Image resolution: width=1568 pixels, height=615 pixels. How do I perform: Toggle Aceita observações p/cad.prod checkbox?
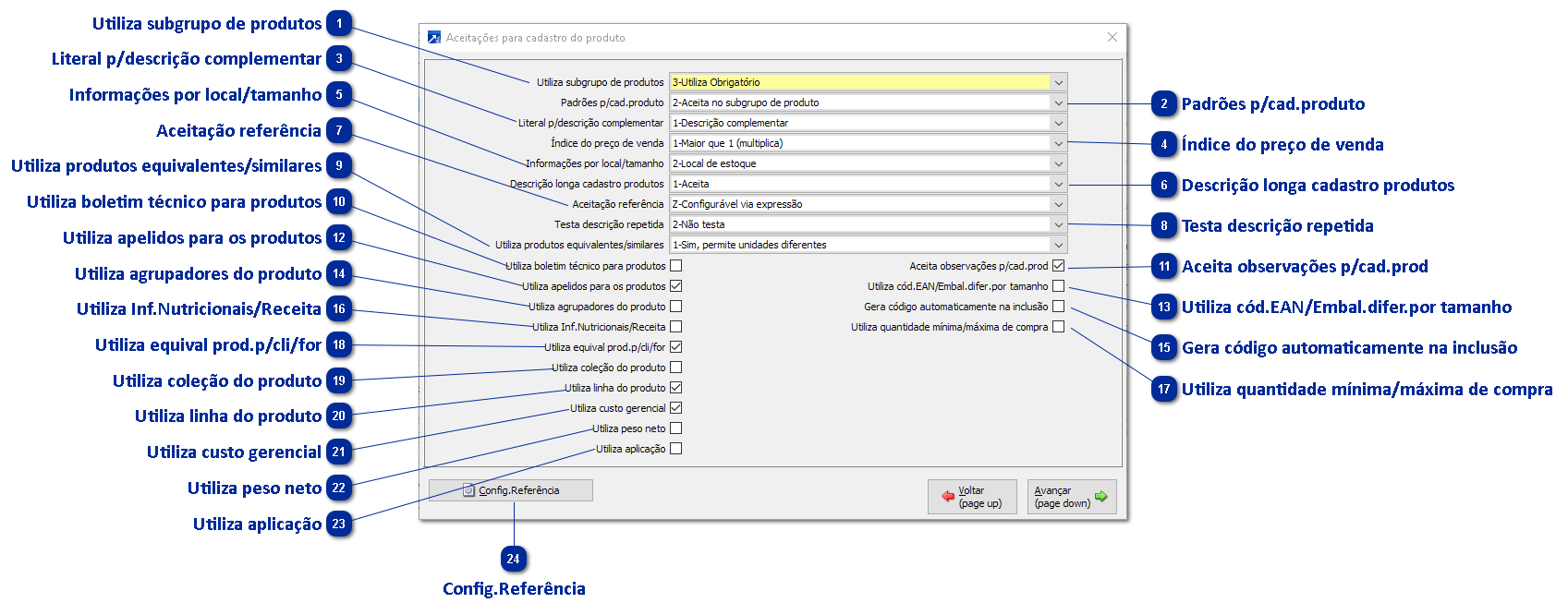(x=1059, y=266)
